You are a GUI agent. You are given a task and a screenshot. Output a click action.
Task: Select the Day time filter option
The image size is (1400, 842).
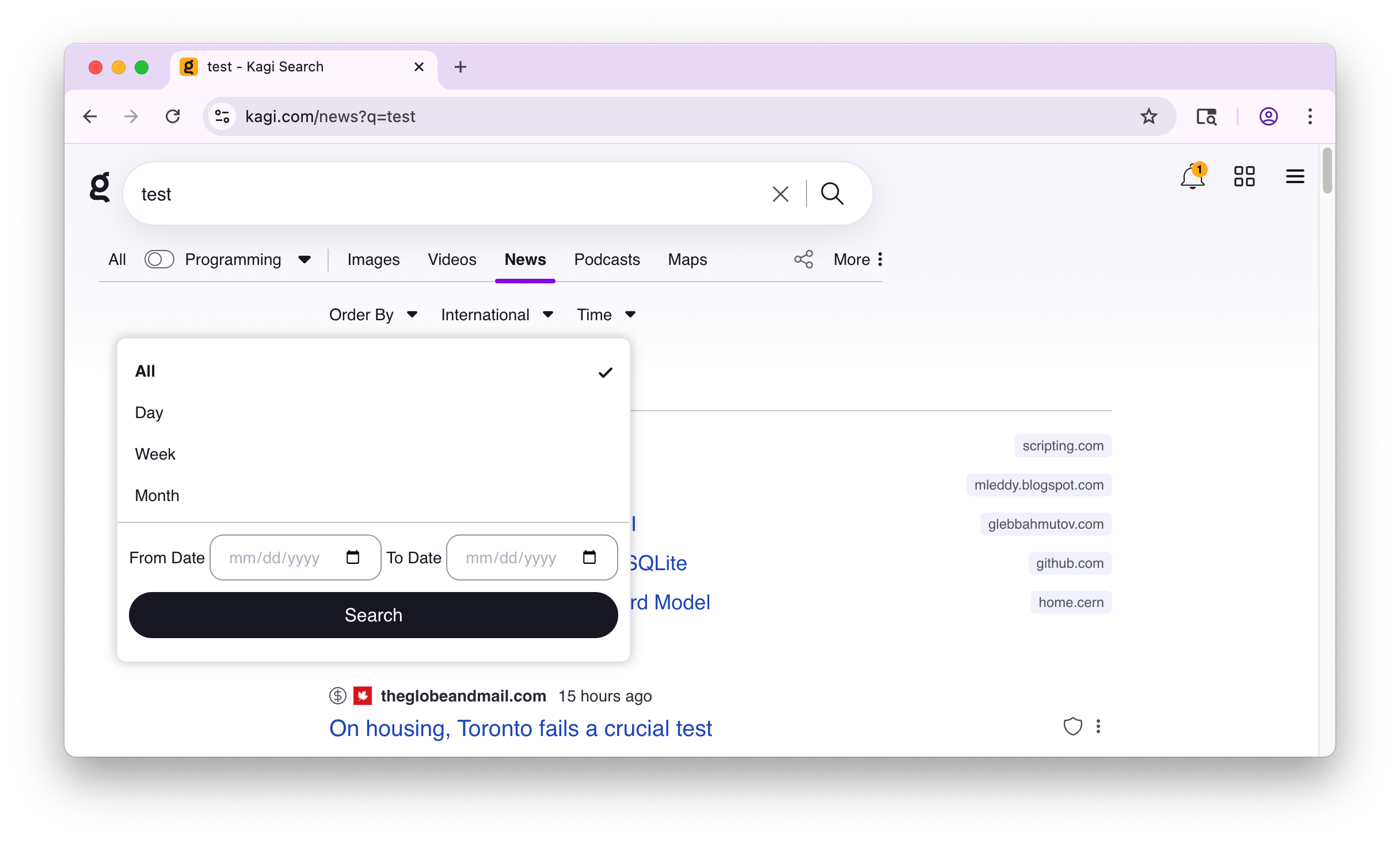tap(149, 413)
